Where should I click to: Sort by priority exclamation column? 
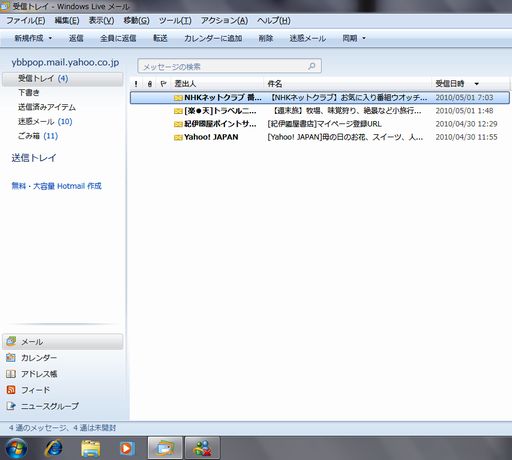[x=136, y=84]
